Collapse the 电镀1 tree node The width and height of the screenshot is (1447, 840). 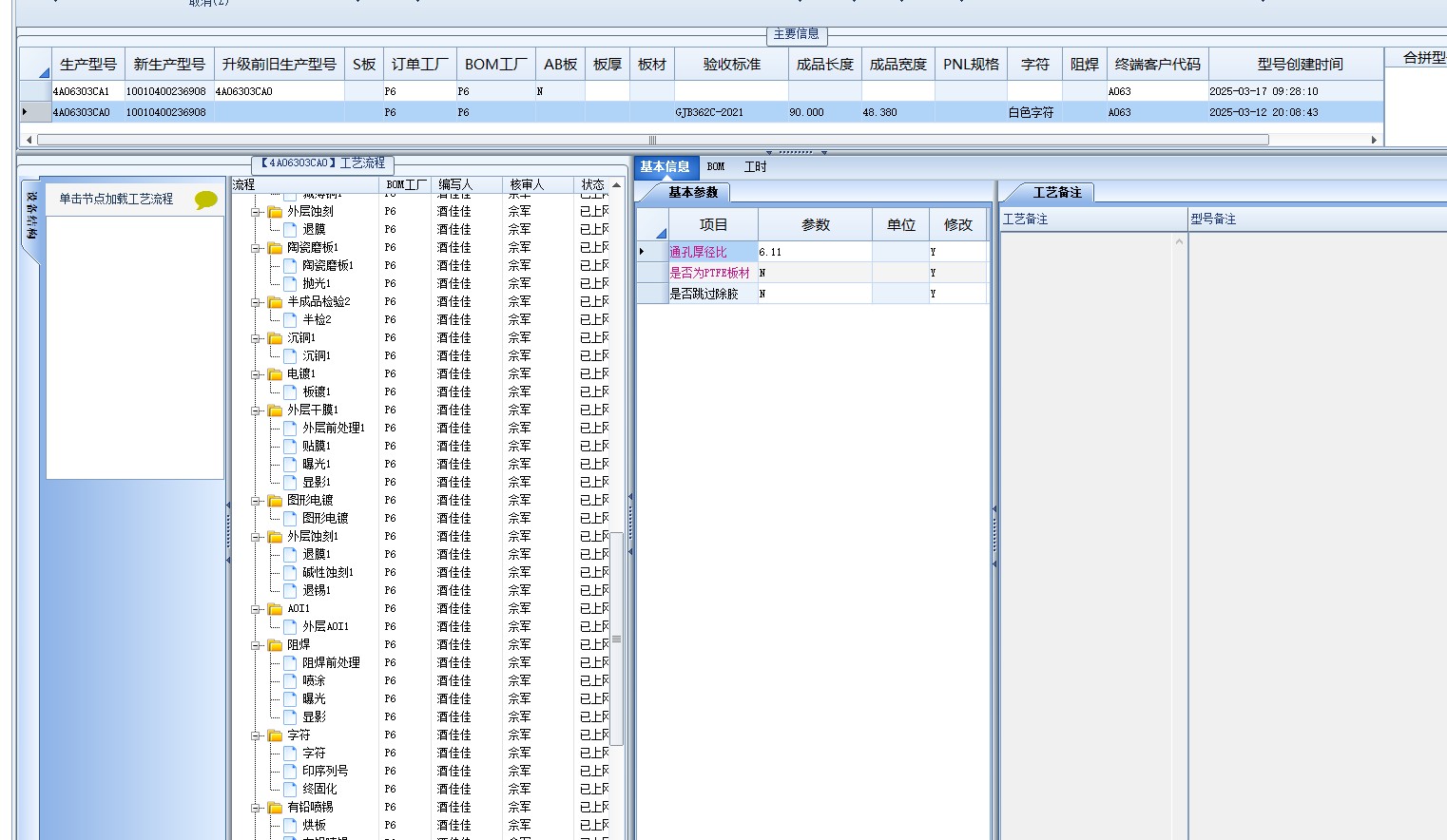[x=256, y=374]
